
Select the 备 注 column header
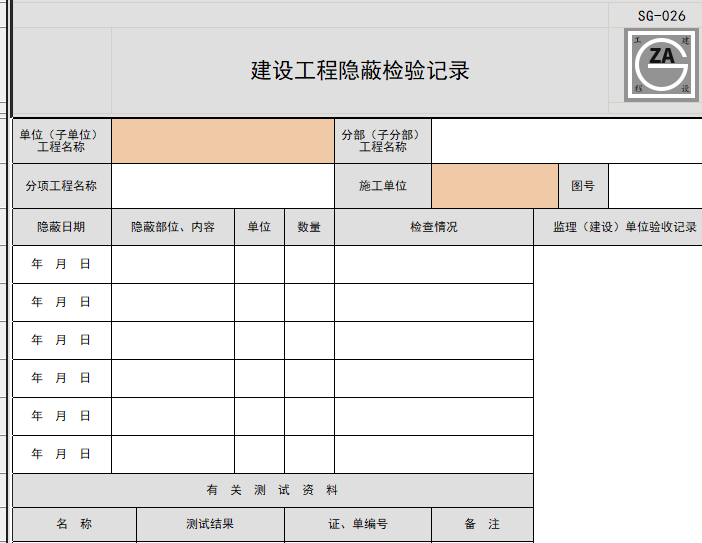[482, 524]
